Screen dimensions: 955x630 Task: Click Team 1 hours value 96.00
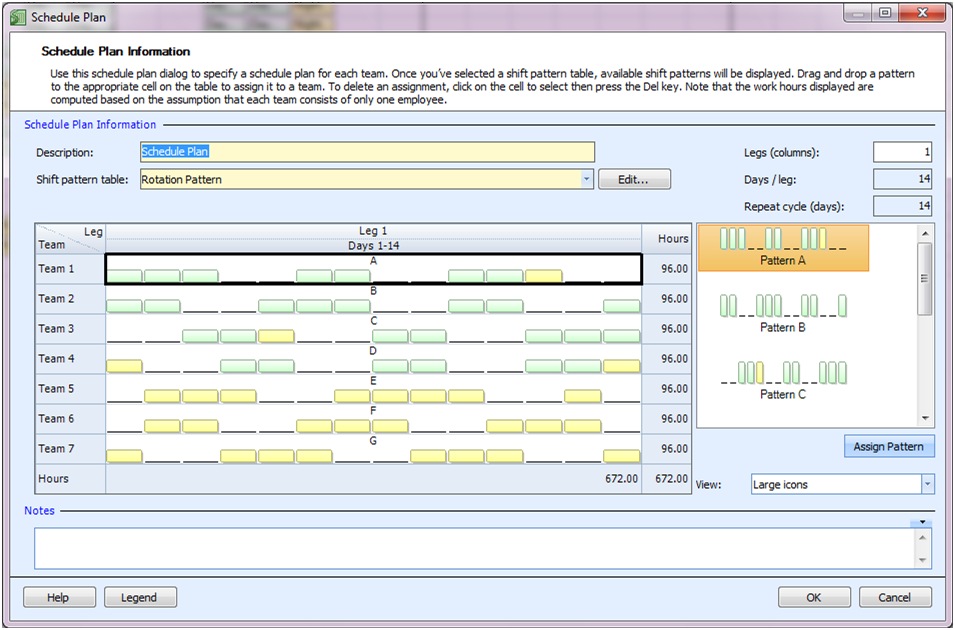pyautogui.click(x=667, y=269)
